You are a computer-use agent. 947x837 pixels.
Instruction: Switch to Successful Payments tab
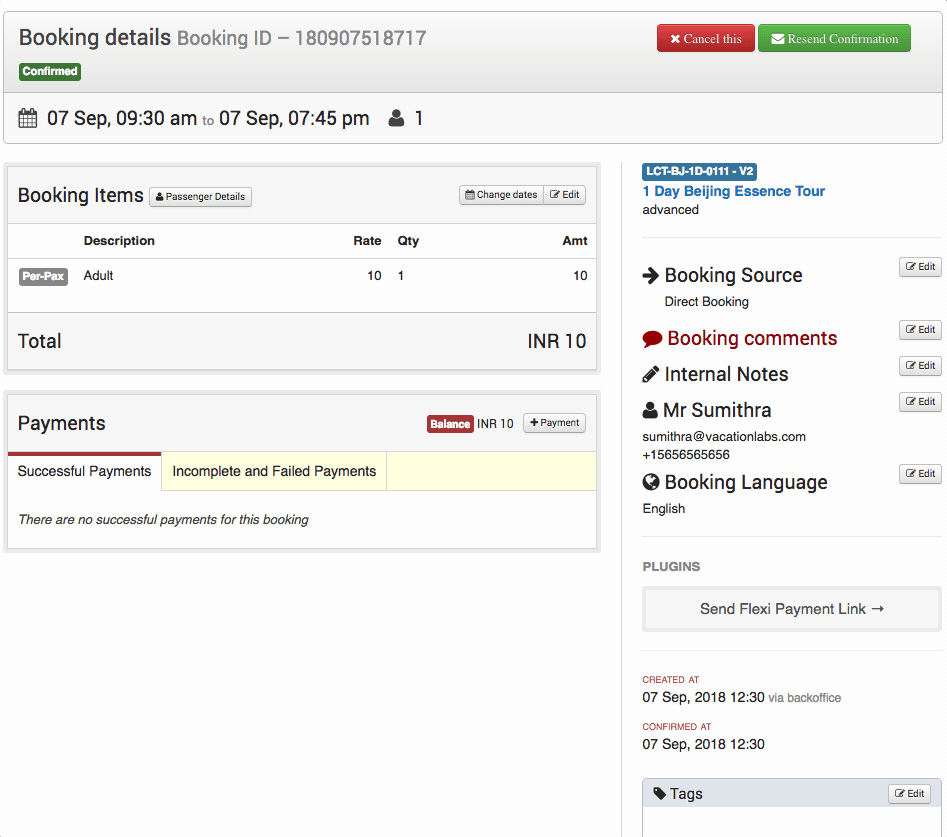(x=84, y=471)
